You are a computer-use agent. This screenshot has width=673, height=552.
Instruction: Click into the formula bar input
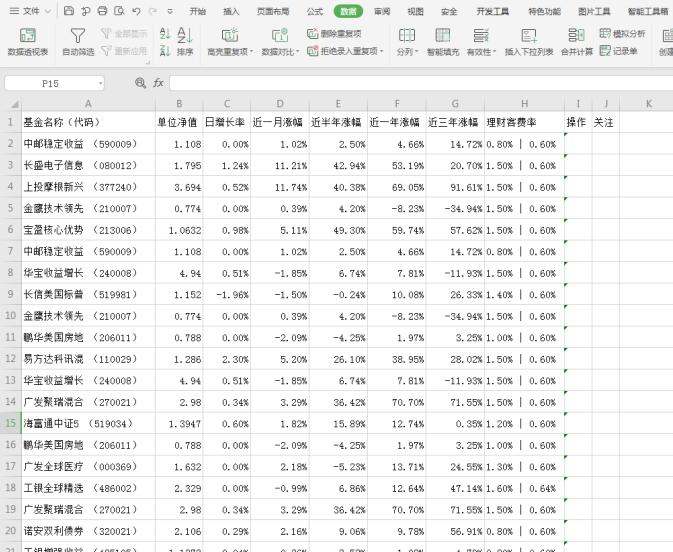(x=421, y=83)
